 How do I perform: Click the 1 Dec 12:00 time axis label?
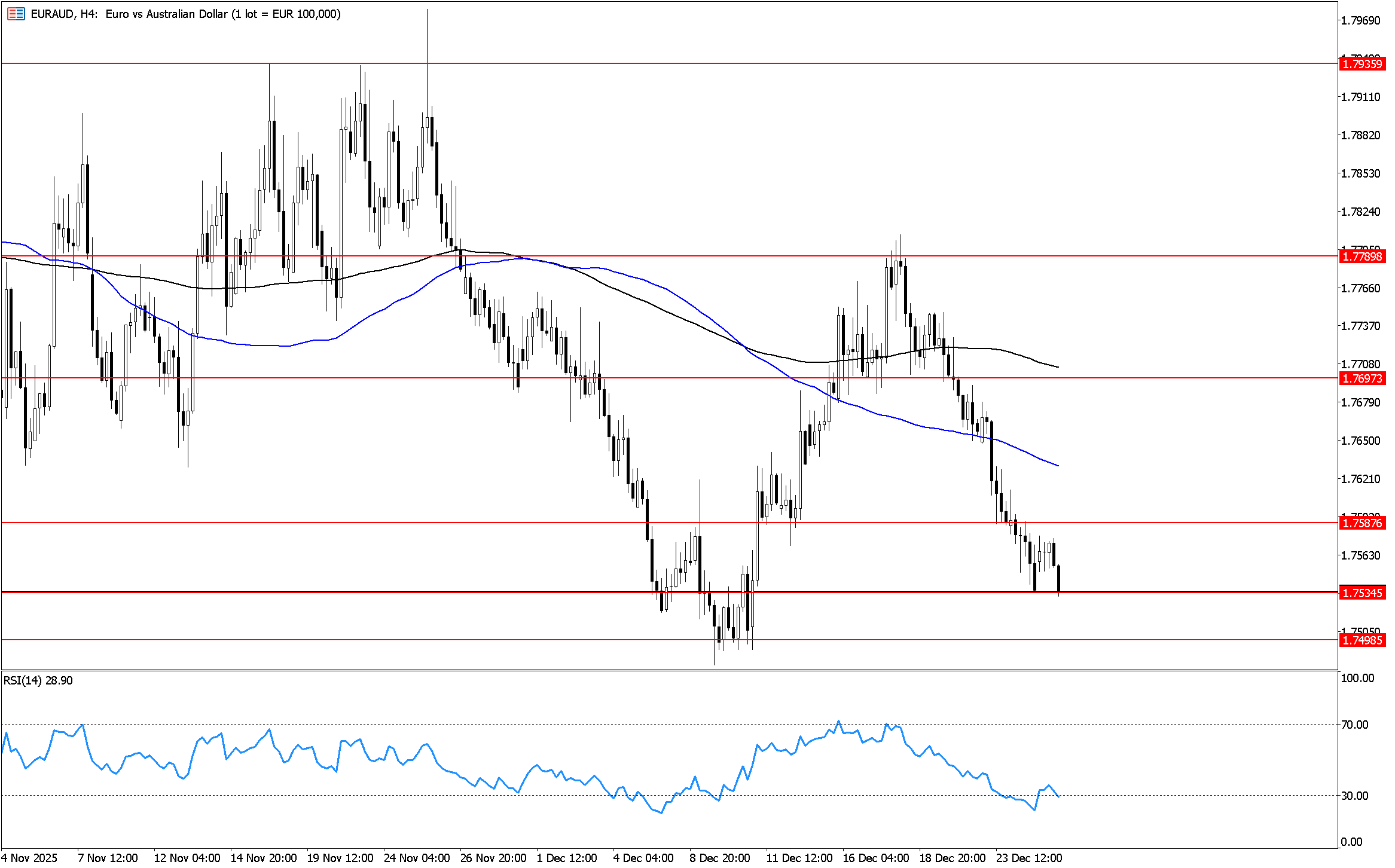(x=566, y=858)
